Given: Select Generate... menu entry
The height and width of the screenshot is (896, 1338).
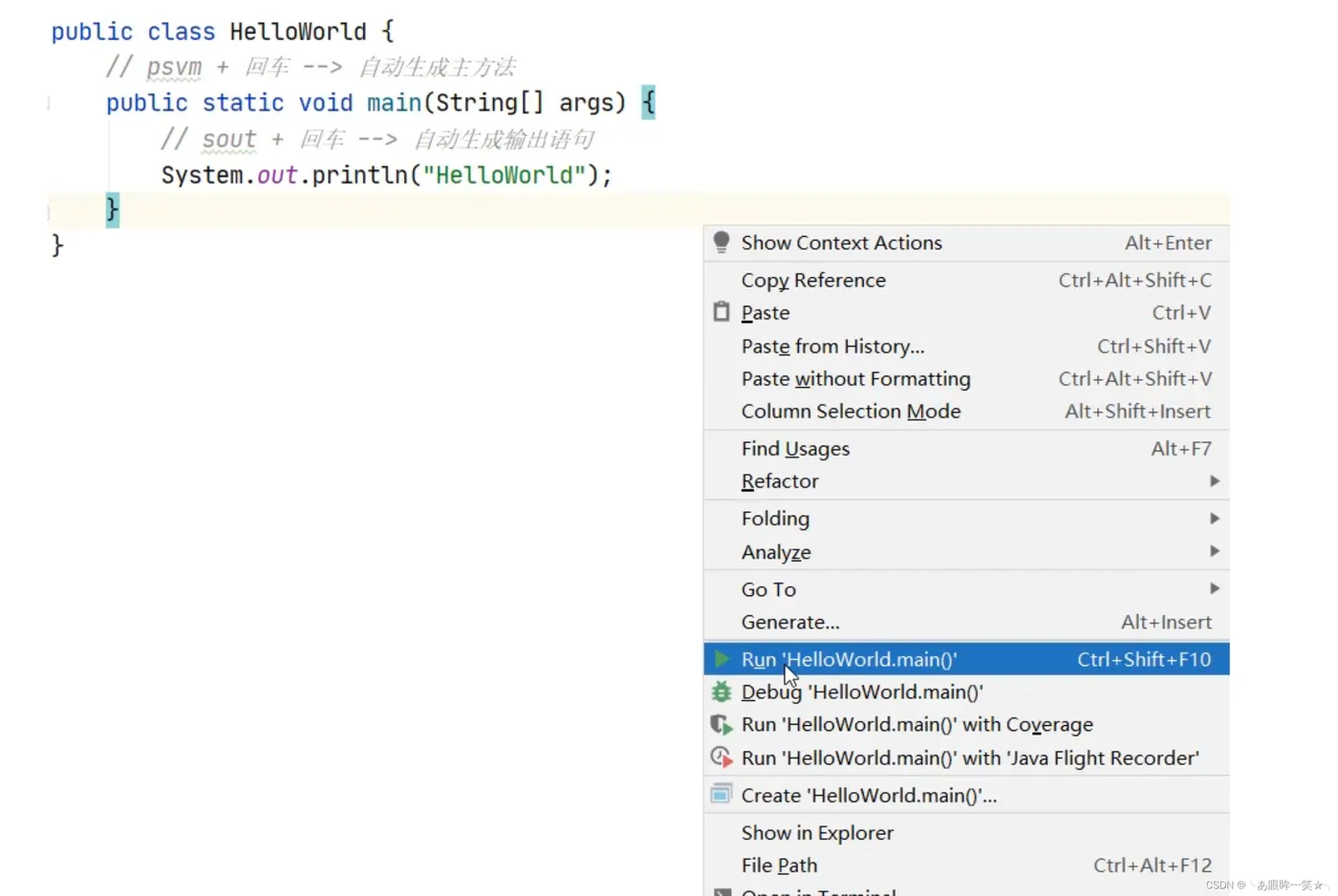Looking at the screenshot, I should point(966,622).
